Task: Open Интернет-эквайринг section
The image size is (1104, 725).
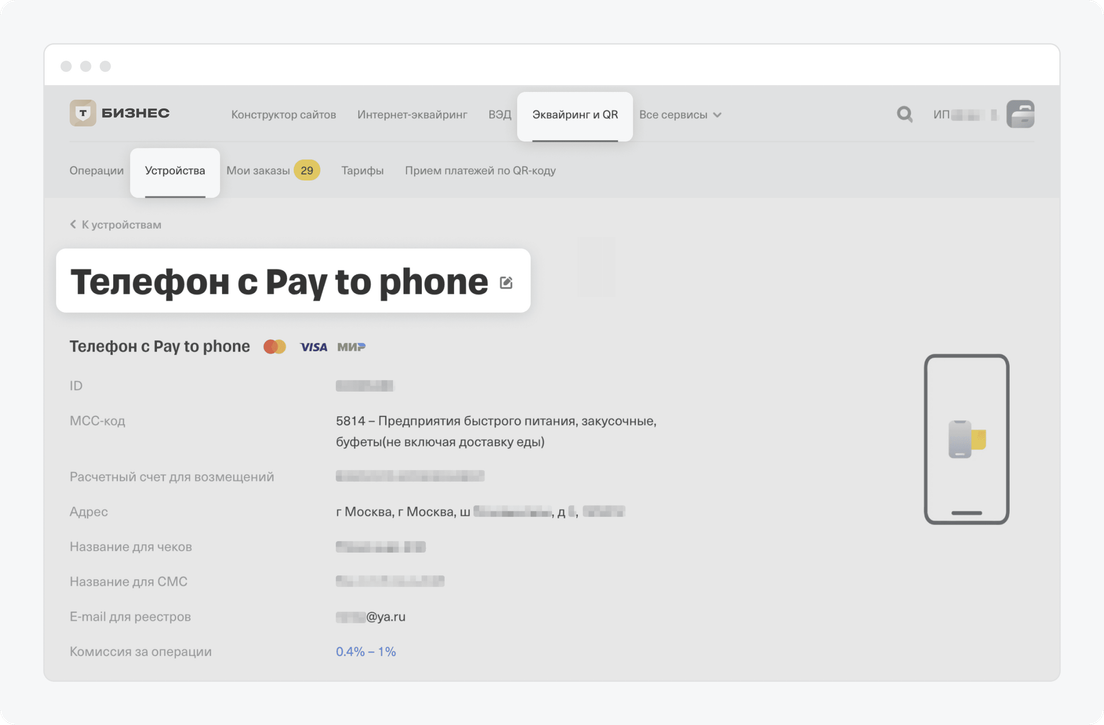Action: [x=412, y=115]
